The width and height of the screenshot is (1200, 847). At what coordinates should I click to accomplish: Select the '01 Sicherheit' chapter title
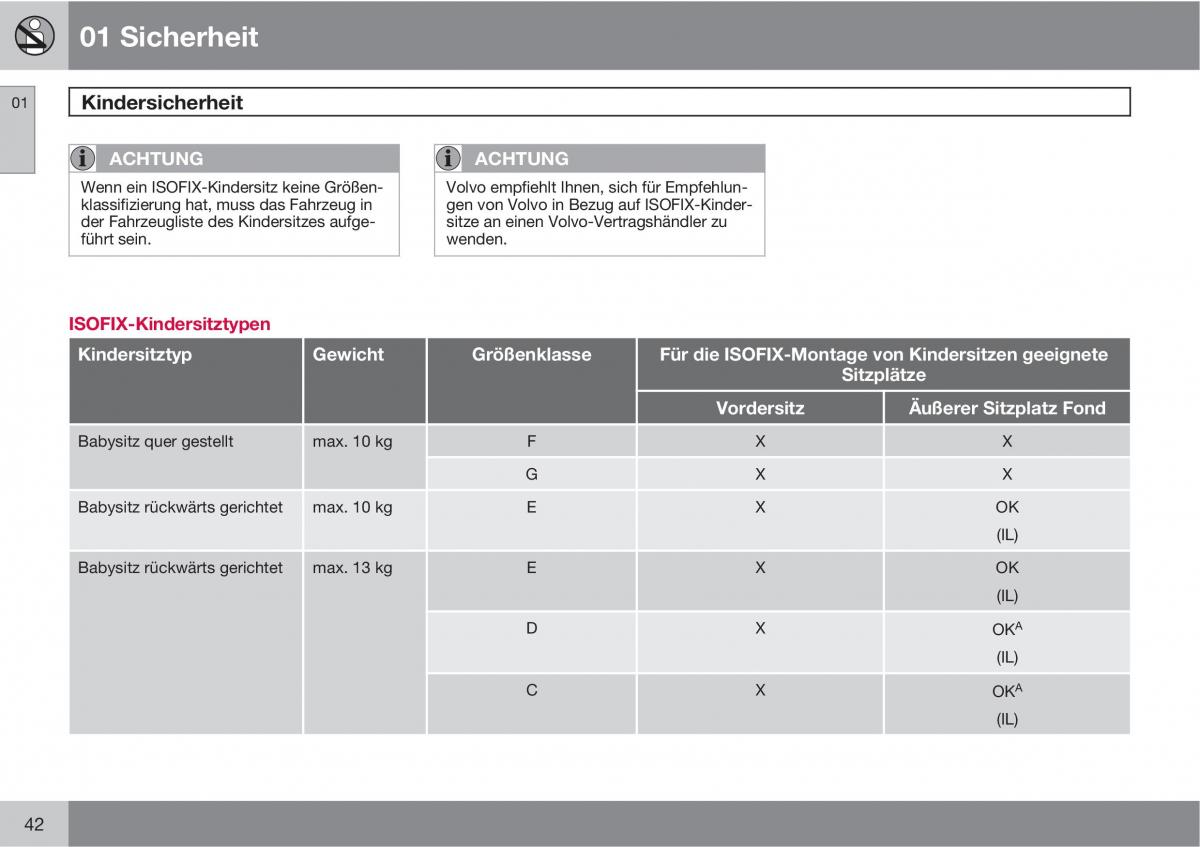coord(169,37)
